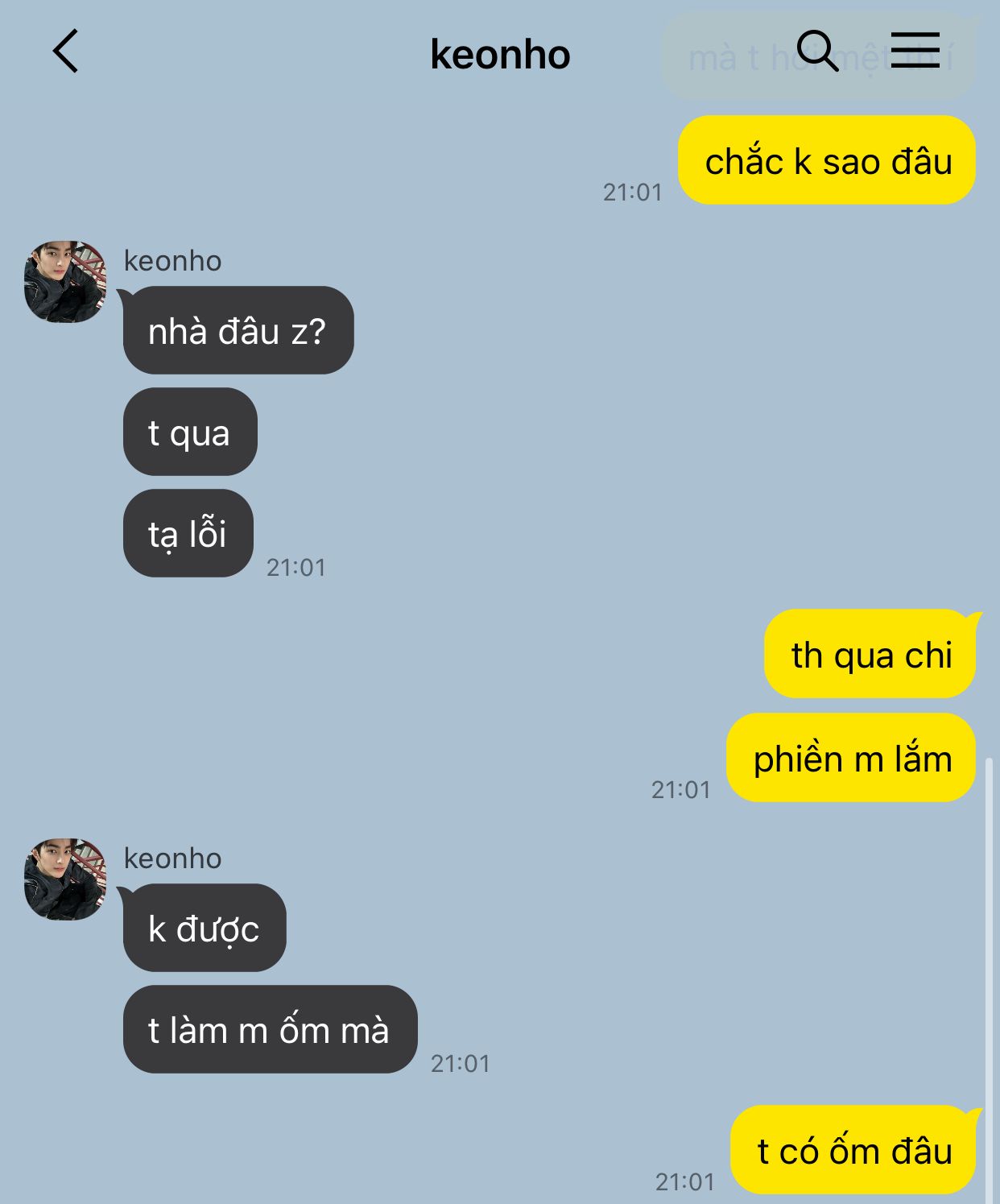1000x1204 pixels.
Task: Open the hamburger menu
Action: pos(915,50)
